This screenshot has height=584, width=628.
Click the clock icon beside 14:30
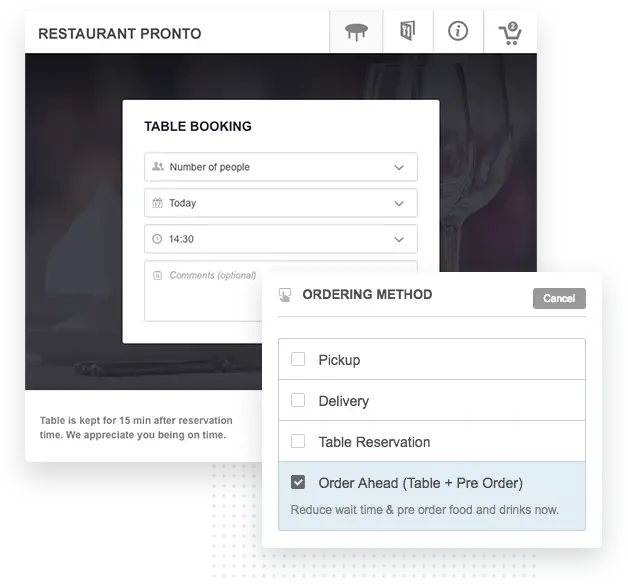click(x=157, y=239)
